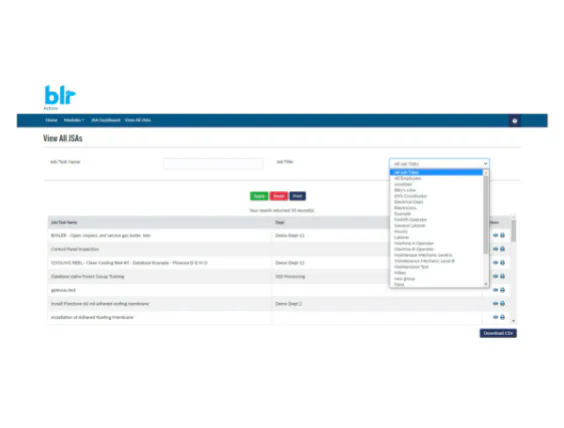Screen dimensions: 564x428
Task: Pick Electricians from the list
Action: (405, 208)
